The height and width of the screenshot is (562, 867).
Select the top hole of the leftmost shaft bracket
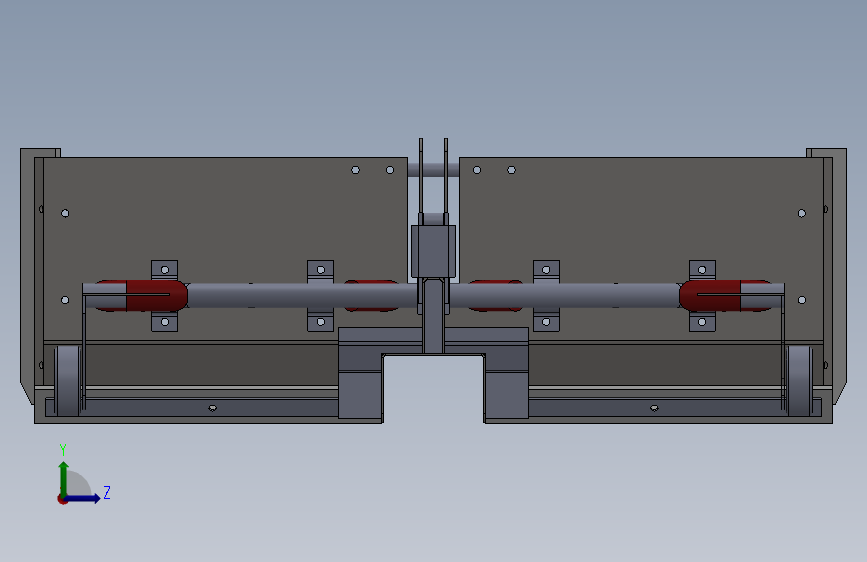[165, 270]
